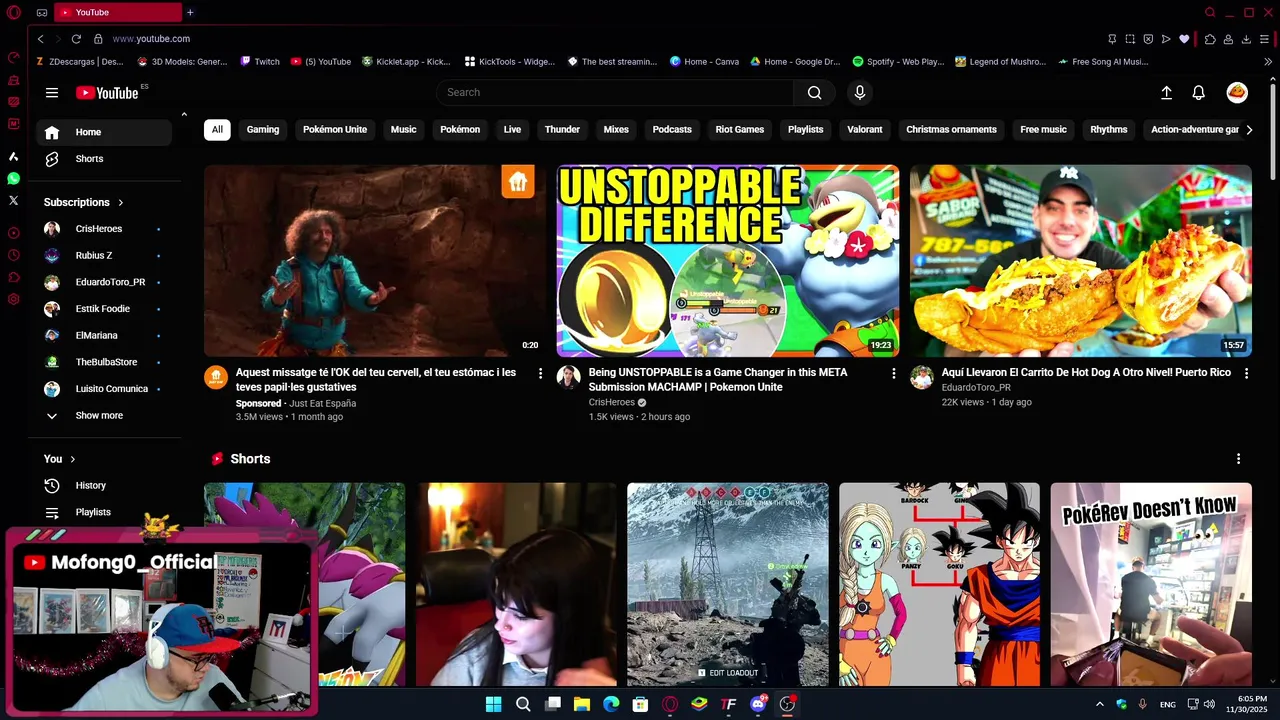Open CrisHeroes subscription channel

(104, 229)
